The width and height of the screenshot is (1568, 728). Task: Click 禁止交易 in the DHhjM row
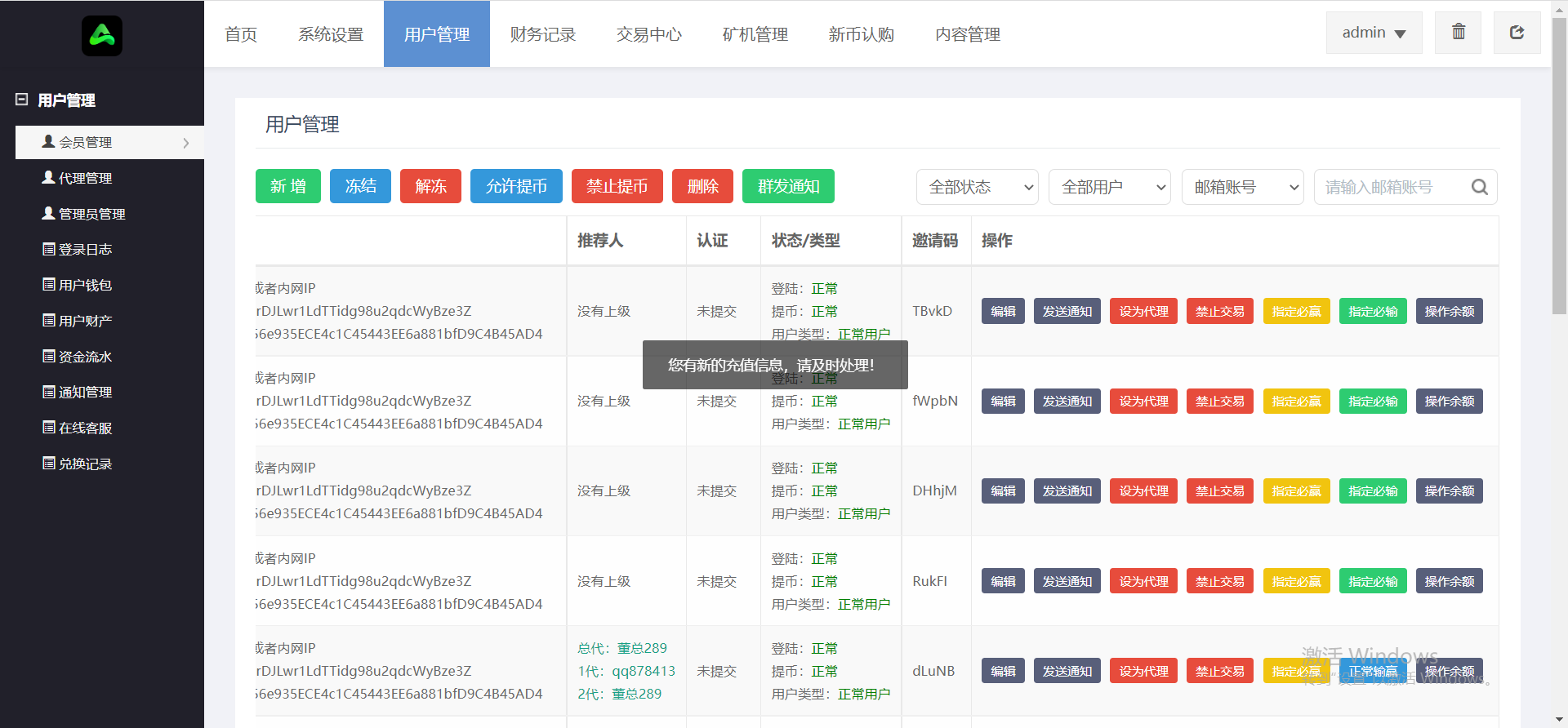(x=1220, y=491)
